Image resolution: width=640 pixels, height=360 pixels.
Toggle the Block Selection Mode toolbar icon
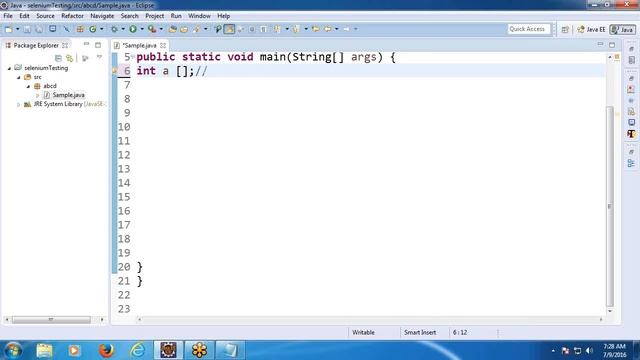tap(252, 29)
